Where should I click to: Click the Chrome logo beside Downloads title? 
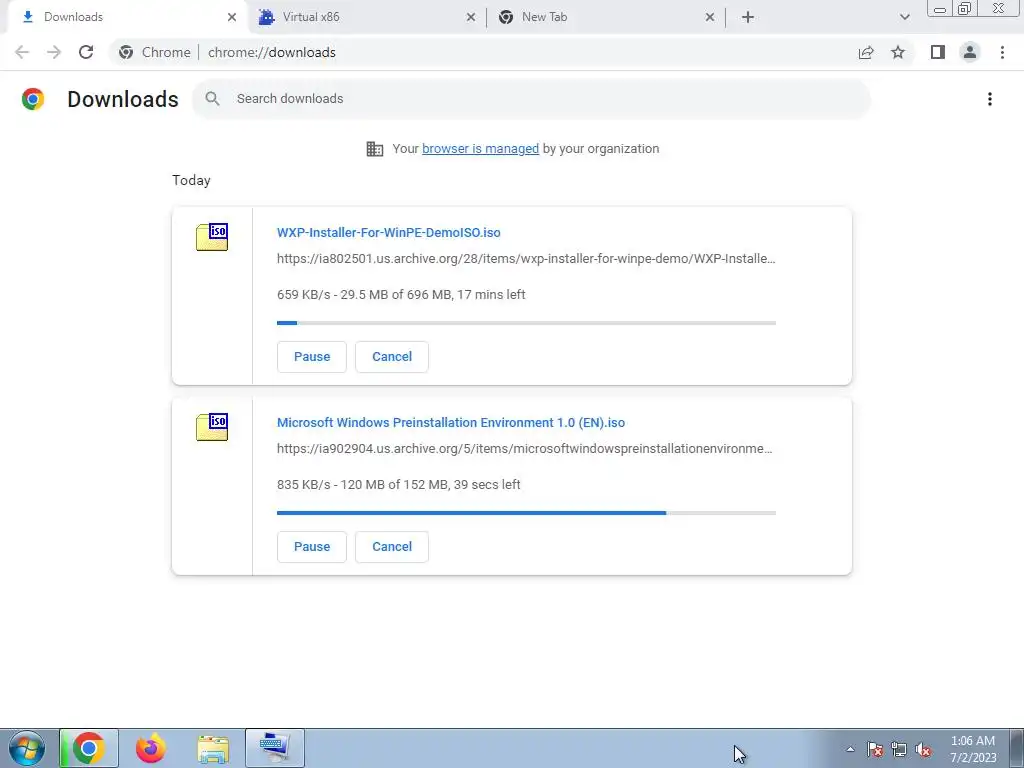point(33,99)
